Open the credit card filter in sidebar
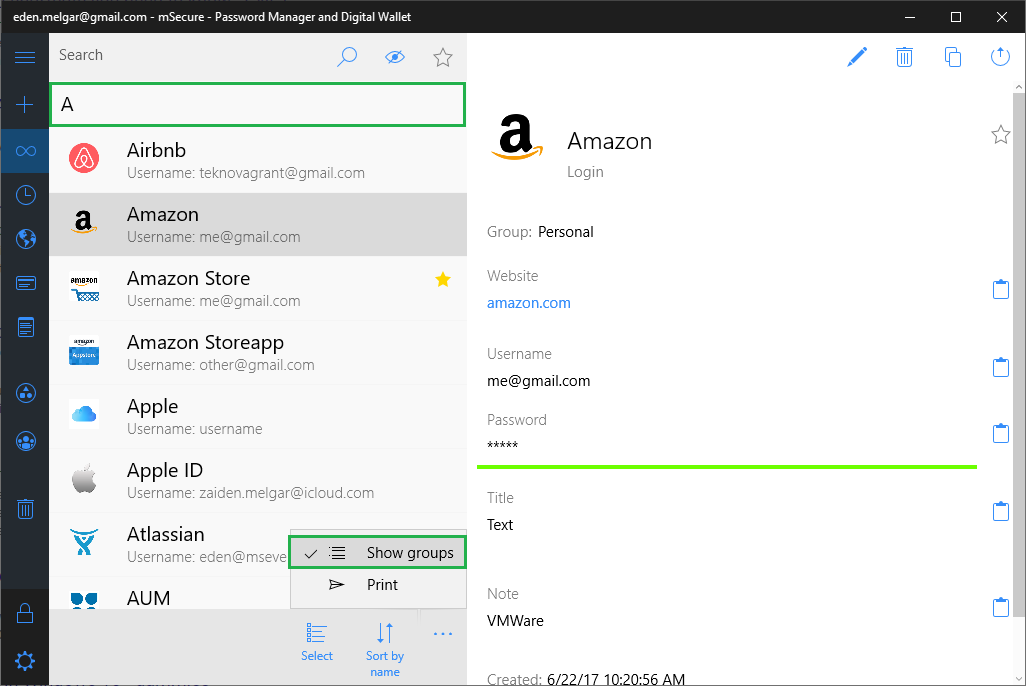 pos(26,283)
